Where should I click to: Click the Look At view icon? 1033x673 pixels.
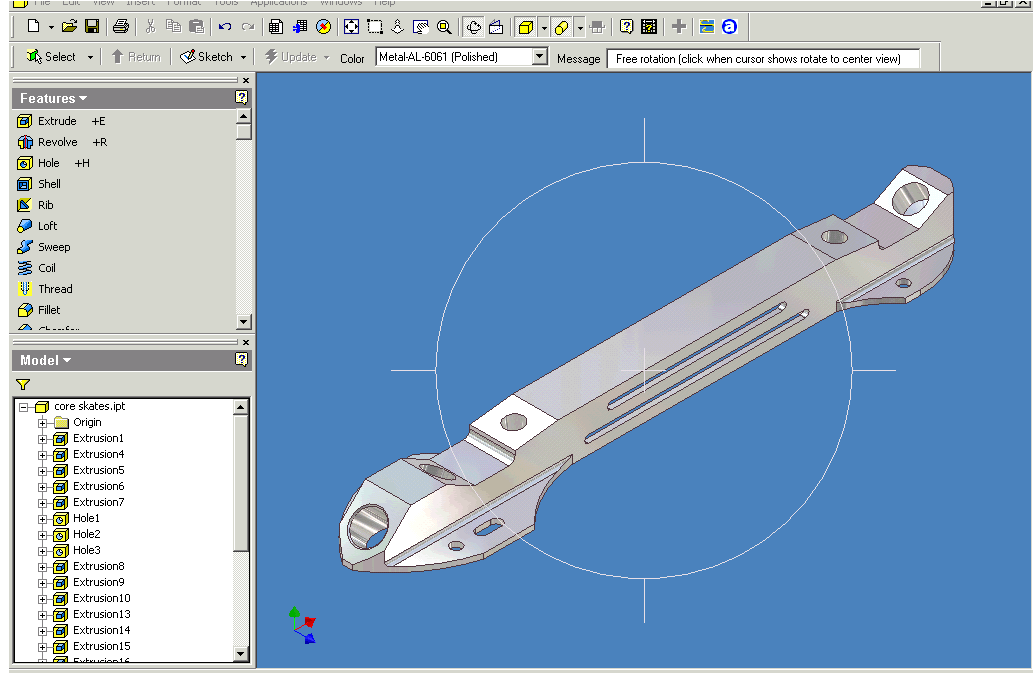tap(496, 26)
